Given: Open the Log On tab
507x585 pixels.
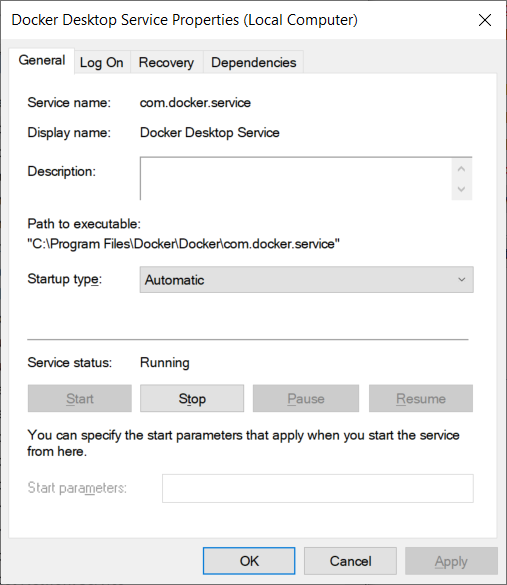Looking at the screenshot, I should click(102, 62).
